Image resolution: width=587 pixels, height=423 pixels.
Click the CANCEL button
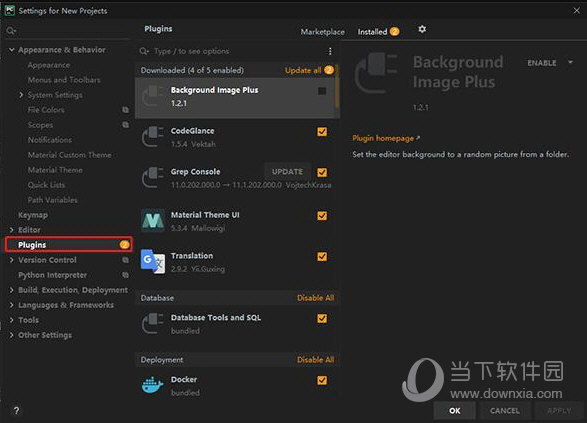505,411
